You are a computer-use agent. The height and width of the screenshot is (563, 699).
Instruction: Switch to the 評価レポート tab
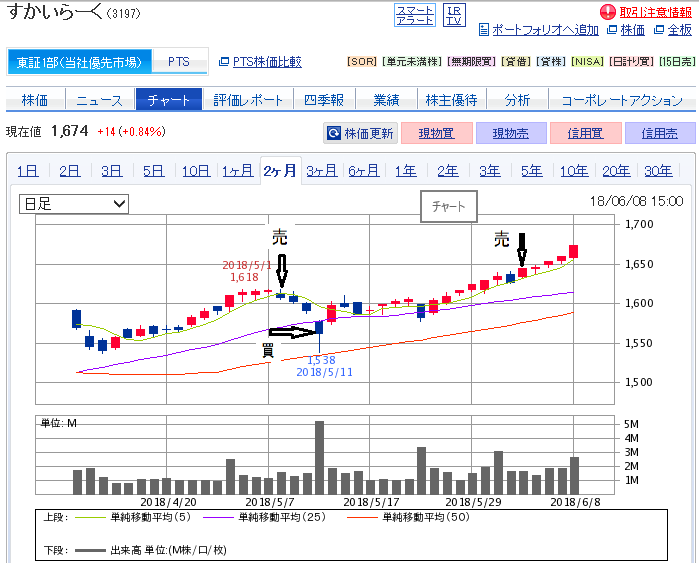click(x=248, y=99)
